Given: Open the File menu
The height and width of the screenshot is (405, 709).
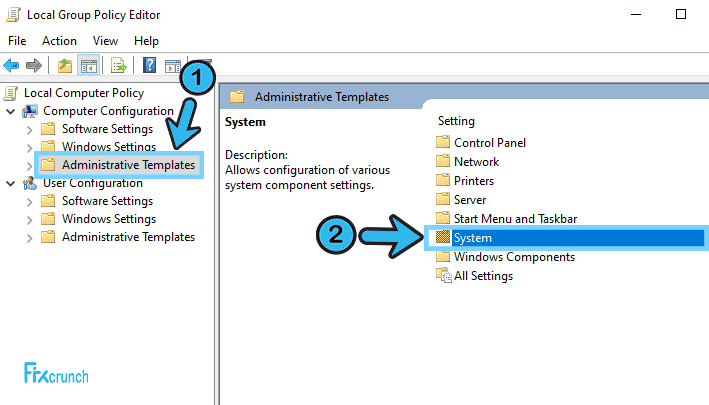Looking at the screenshot, I should [x=17, y=41].
